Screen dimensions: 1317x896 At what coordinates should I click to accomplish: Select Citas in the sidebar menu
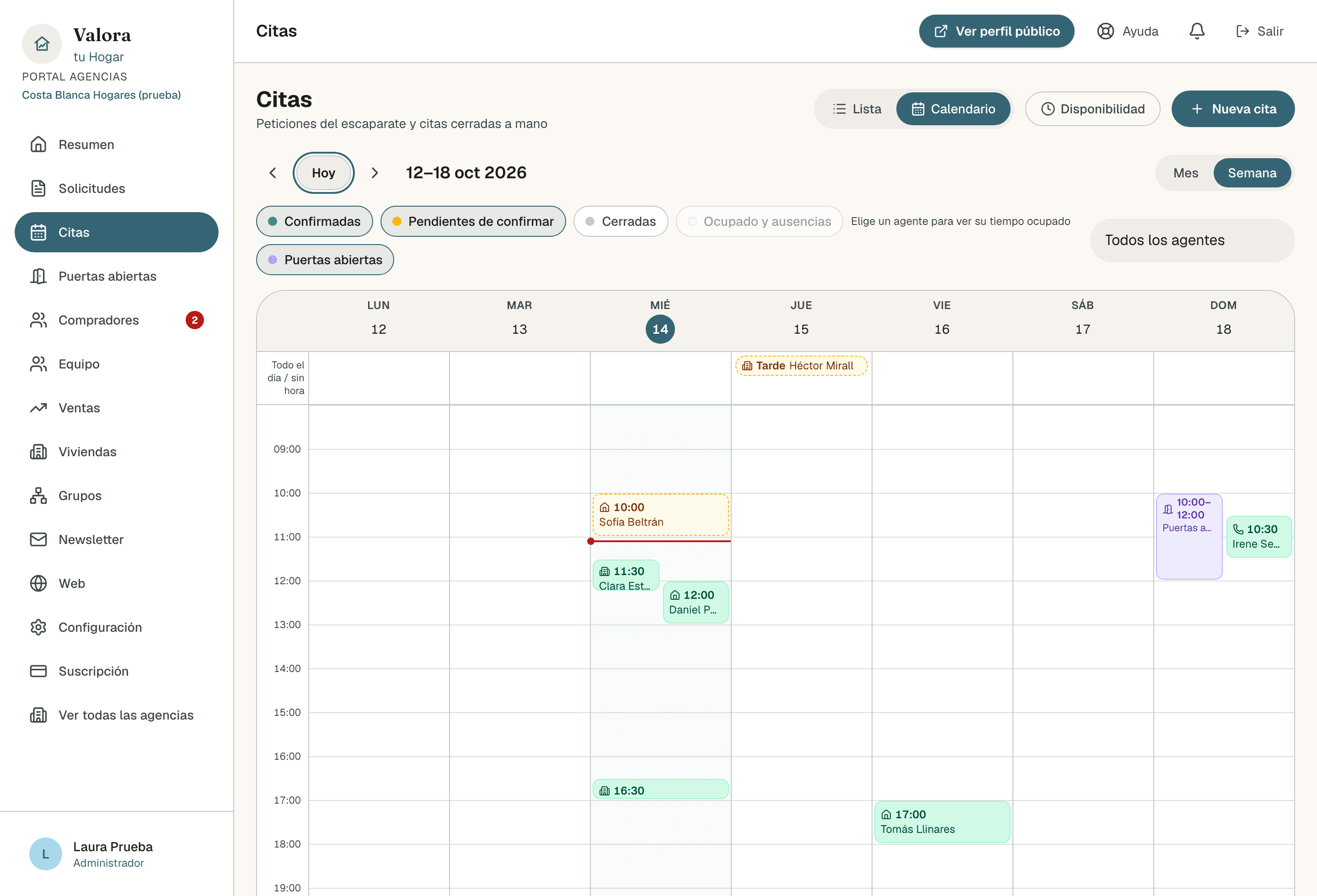[x=116, y=232]
